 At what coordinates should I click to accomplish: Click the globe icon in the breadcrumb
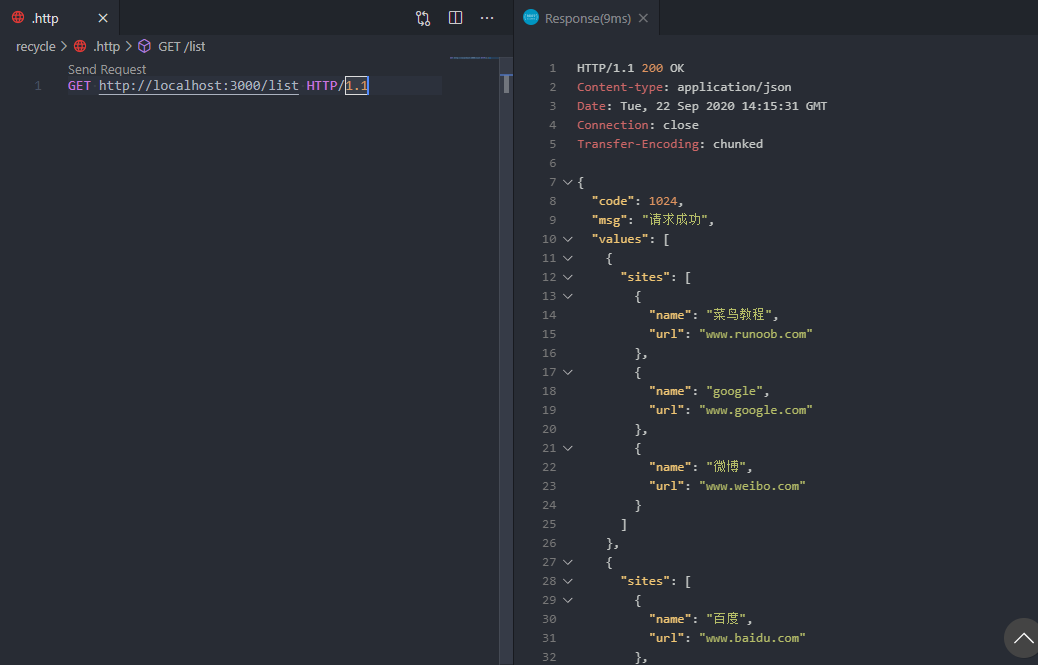pyautogui.click(x=80, y=46)
